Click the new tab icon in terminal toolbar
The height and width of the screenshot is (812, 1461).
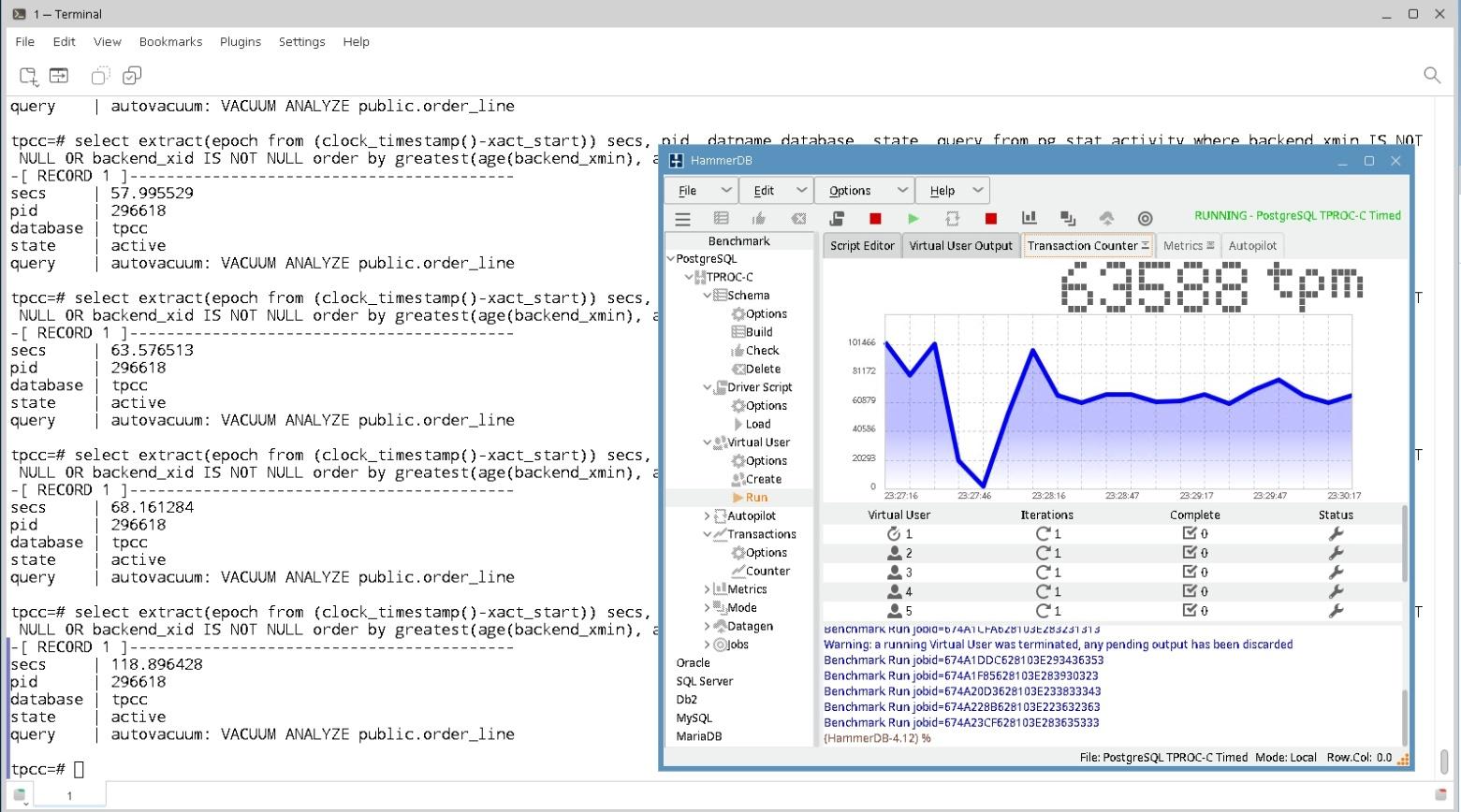28,76
